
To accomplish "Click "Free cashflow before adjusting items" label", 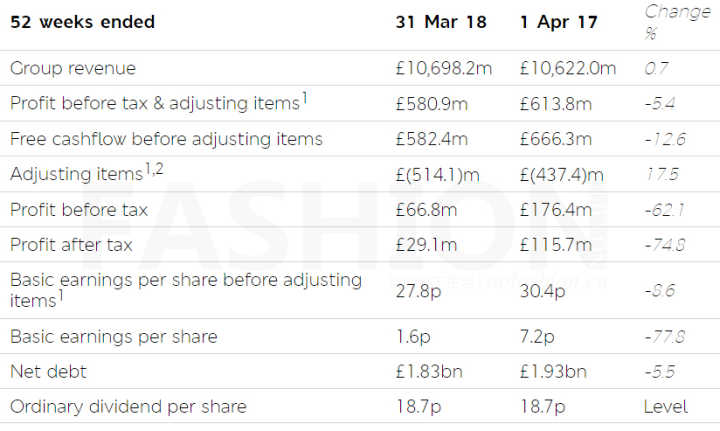I will point(166,139).
